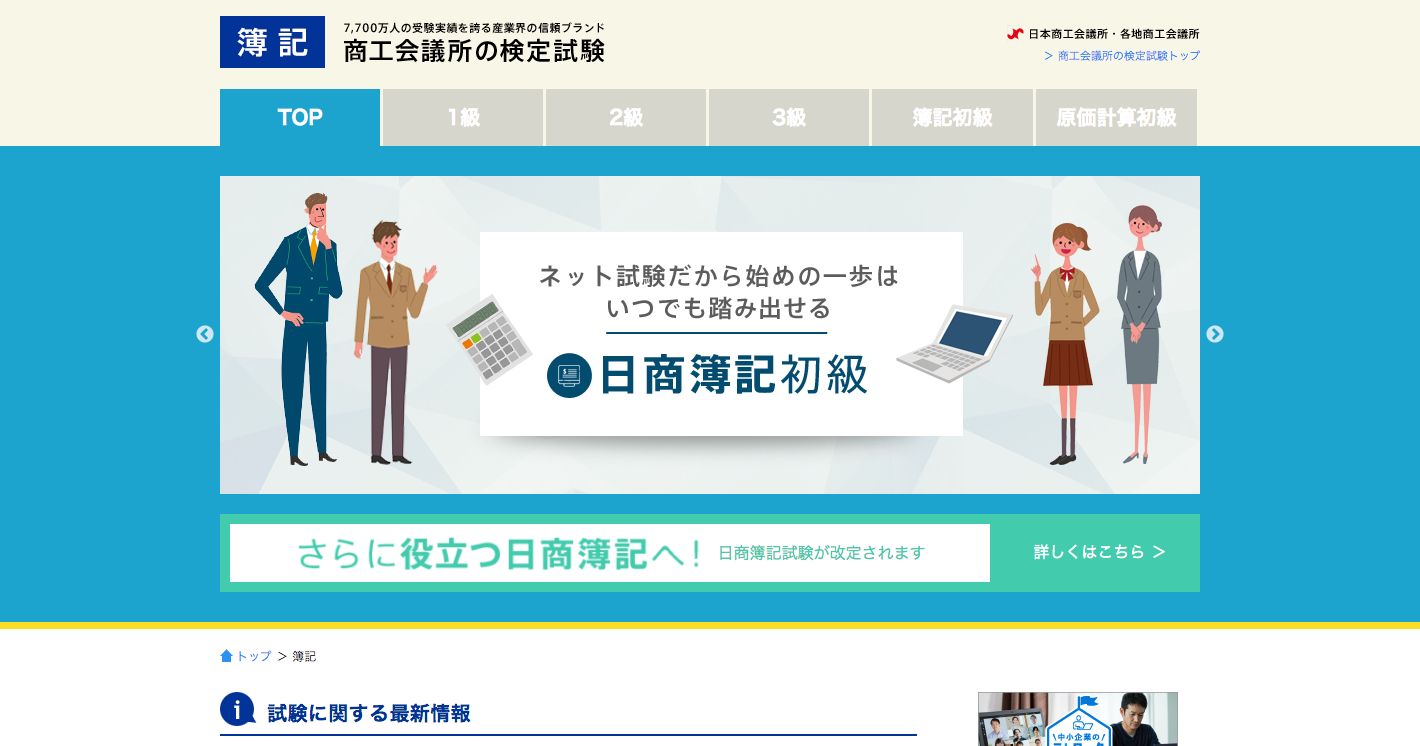
Task: Open the 原価計算初級 tab
Action: coord(1116,118)
